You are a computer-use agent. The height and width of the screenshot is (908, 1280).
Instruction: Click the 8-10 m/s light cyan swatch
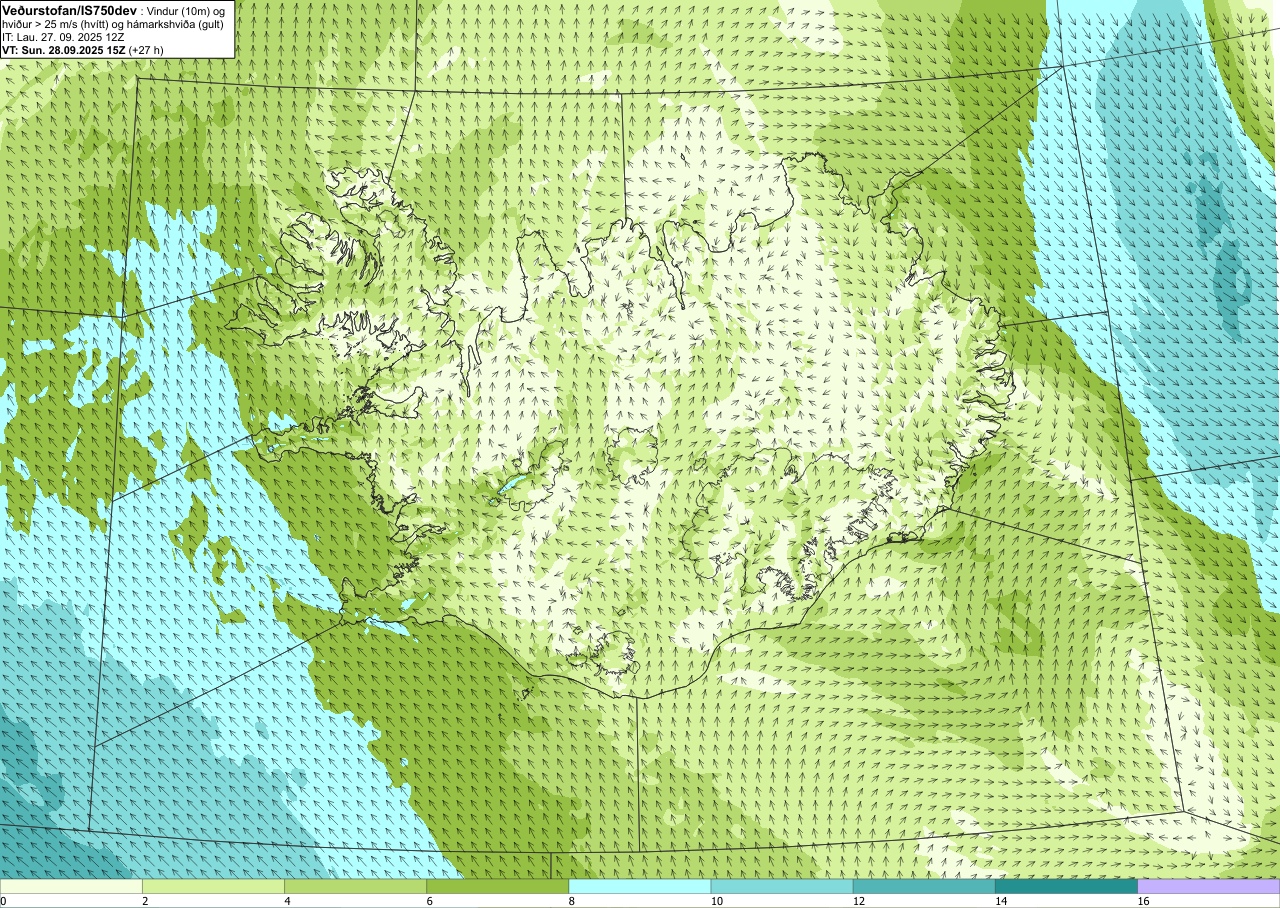click(x=639, y=886)
